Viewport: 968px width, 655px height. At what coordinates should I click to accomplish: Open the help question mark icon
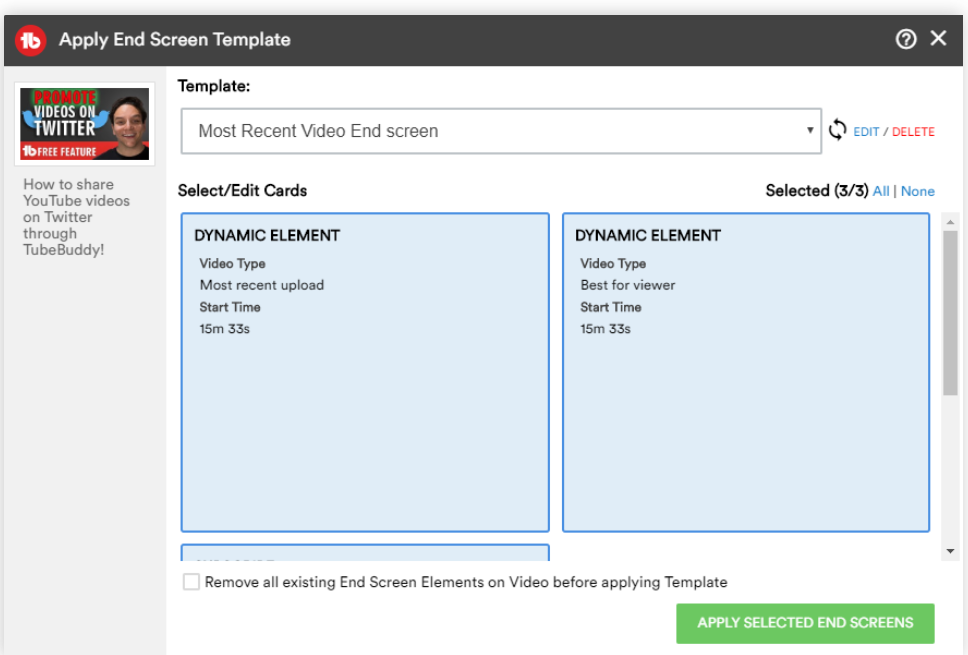click(906, 40)
